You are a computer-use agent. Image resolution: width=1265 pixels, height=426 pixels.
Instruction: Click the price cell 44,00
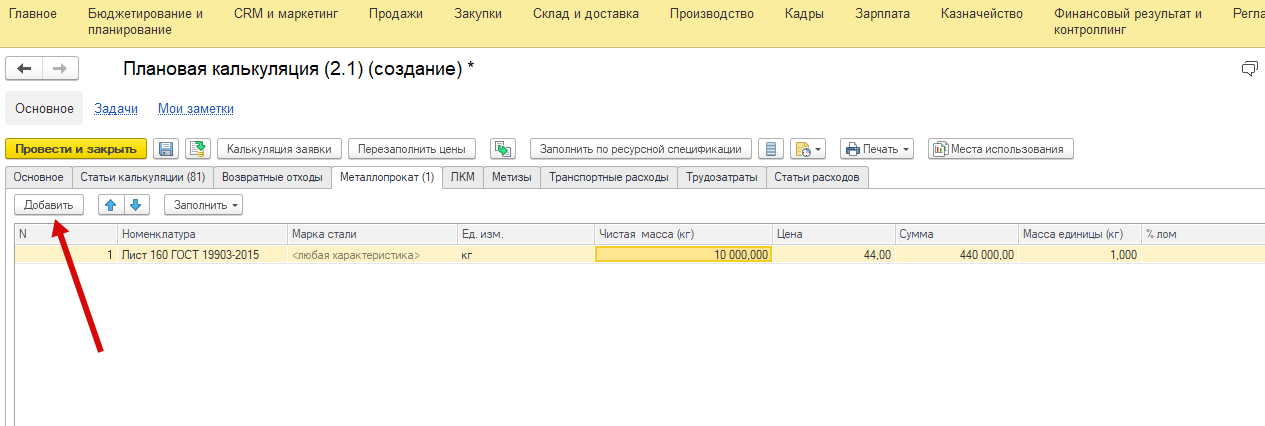tap(833, 255)
